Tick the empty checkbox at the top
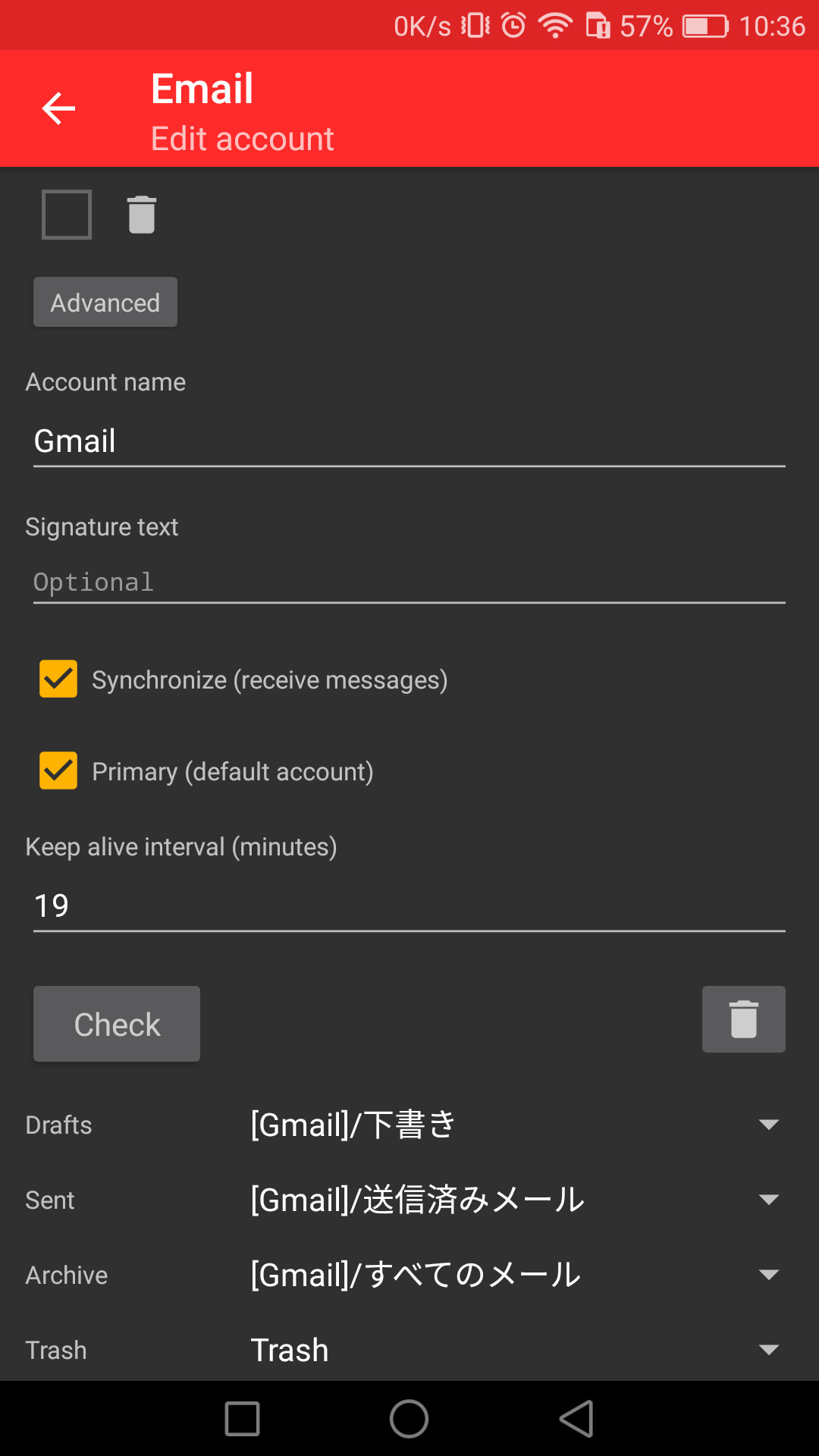The height and width of the screenshot is (1456, 819). coord(67,215)
